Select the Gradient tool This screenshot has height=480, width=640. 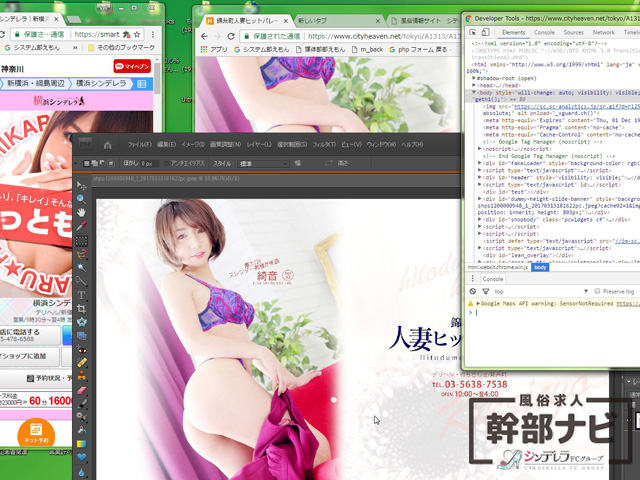[x=82, y=444]
